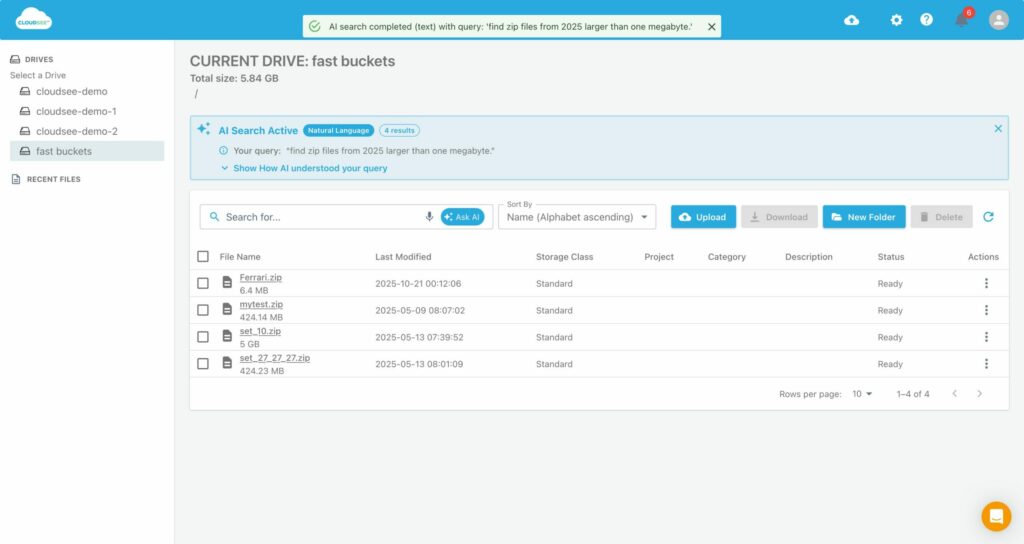Click the Status column header
Viewport: 1024px width, 544px height.
891,257
